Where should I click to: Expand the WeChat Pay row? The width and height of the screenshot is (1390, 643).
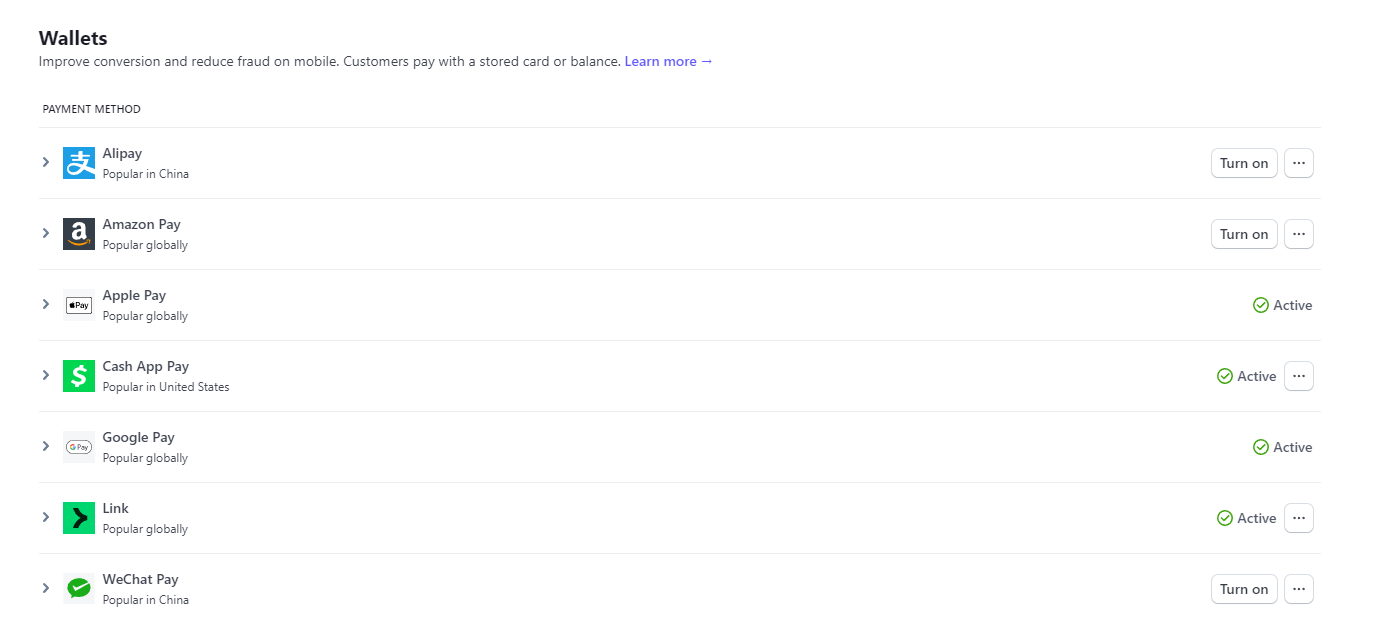click(x=45, y=588)
